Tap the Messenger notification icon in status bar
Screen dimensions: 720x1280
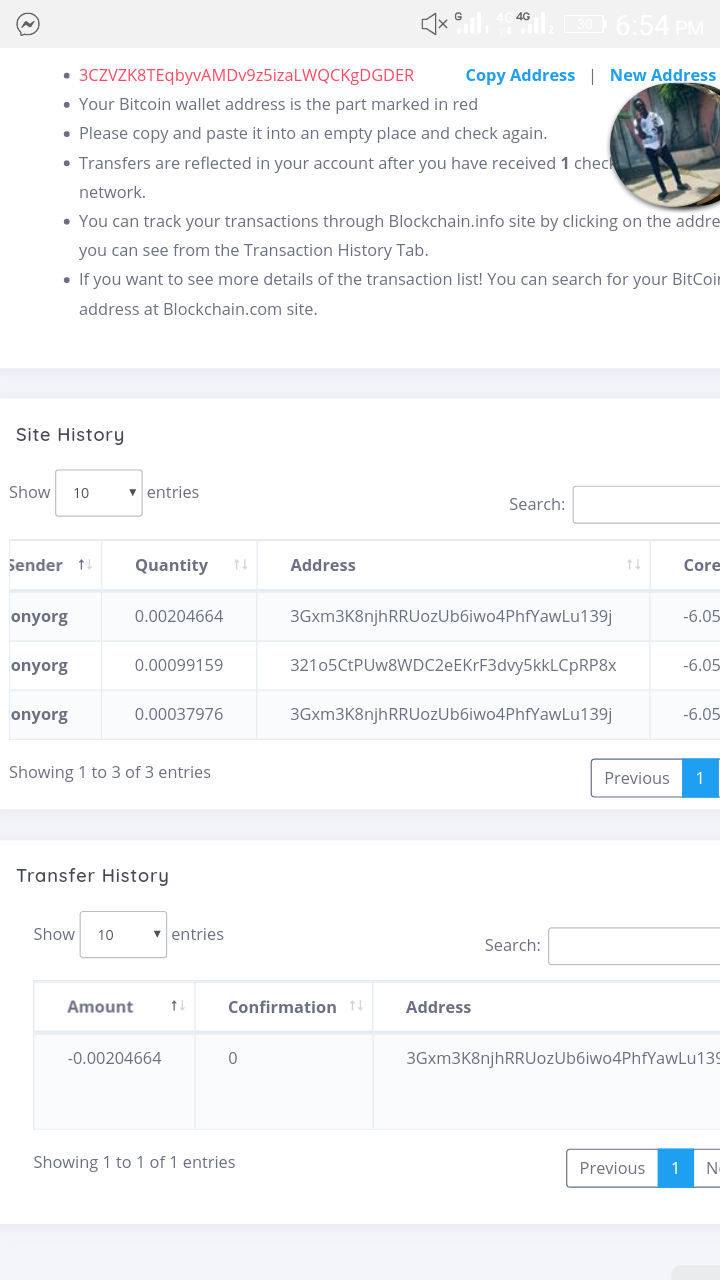pos(28,24)
